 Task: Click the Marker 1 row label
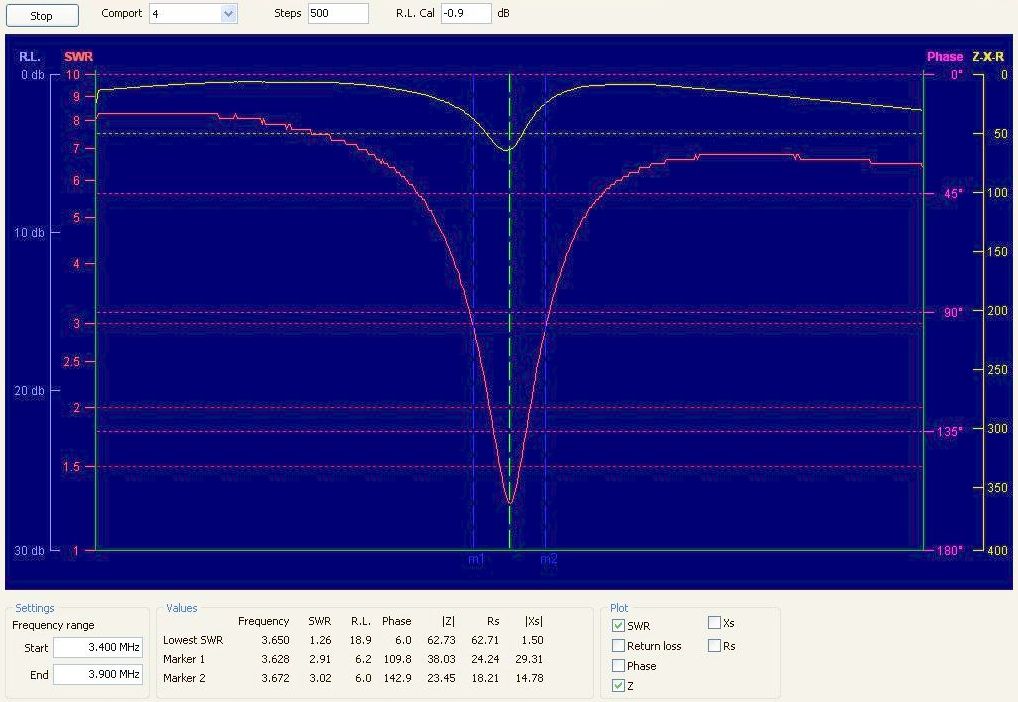[x=184, y=659]
